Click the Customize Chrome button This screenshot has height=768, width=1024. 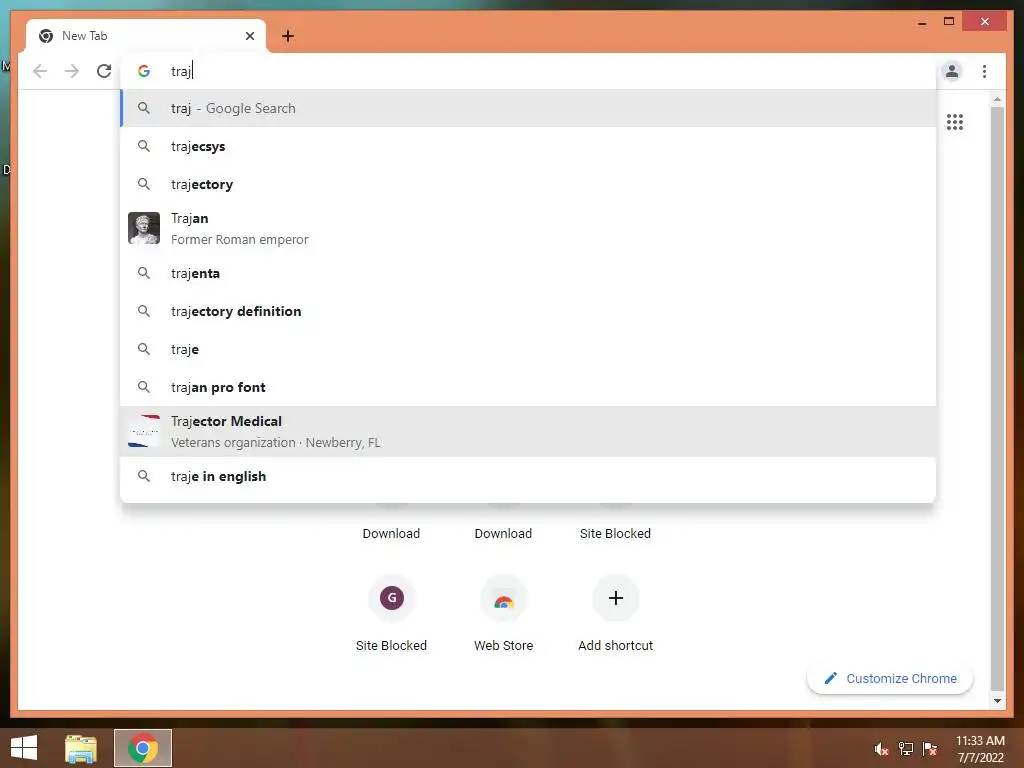point(889,679)
